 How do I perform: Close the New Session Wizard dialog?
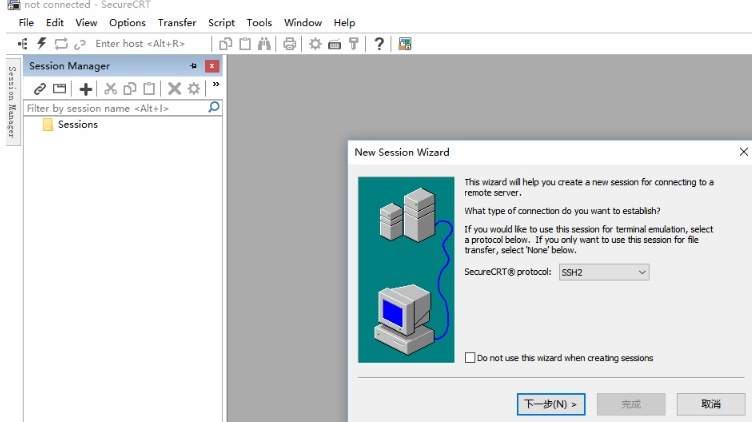coord(743,152)
